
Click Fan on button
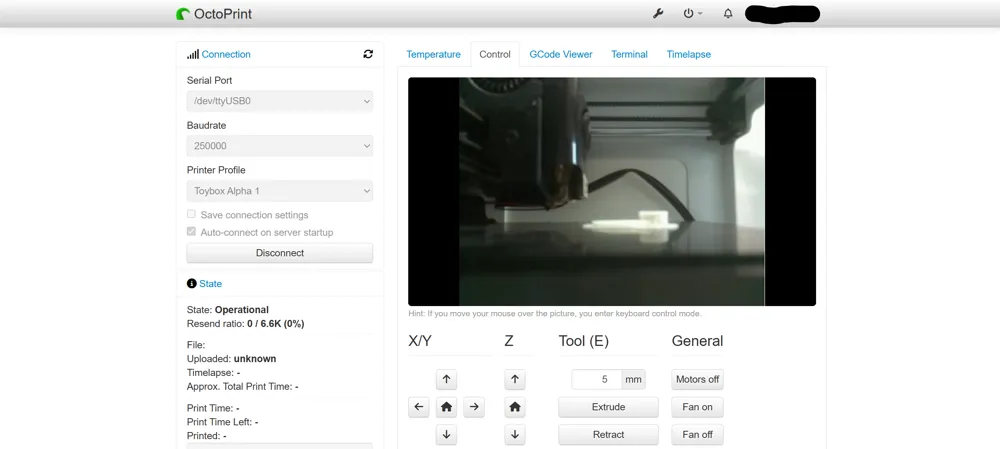click(697, 406)
